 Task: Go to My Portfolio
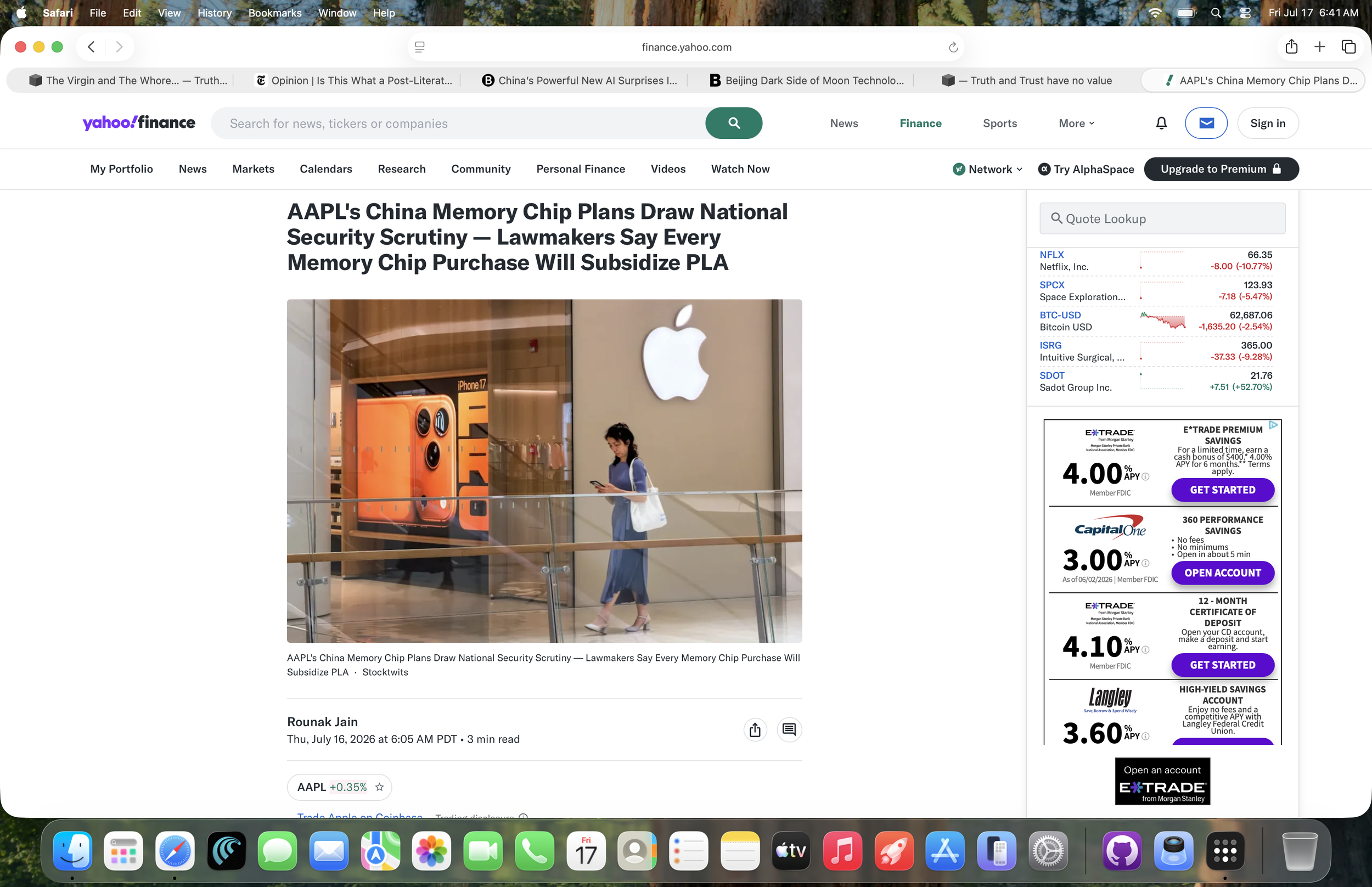(121, 169)
